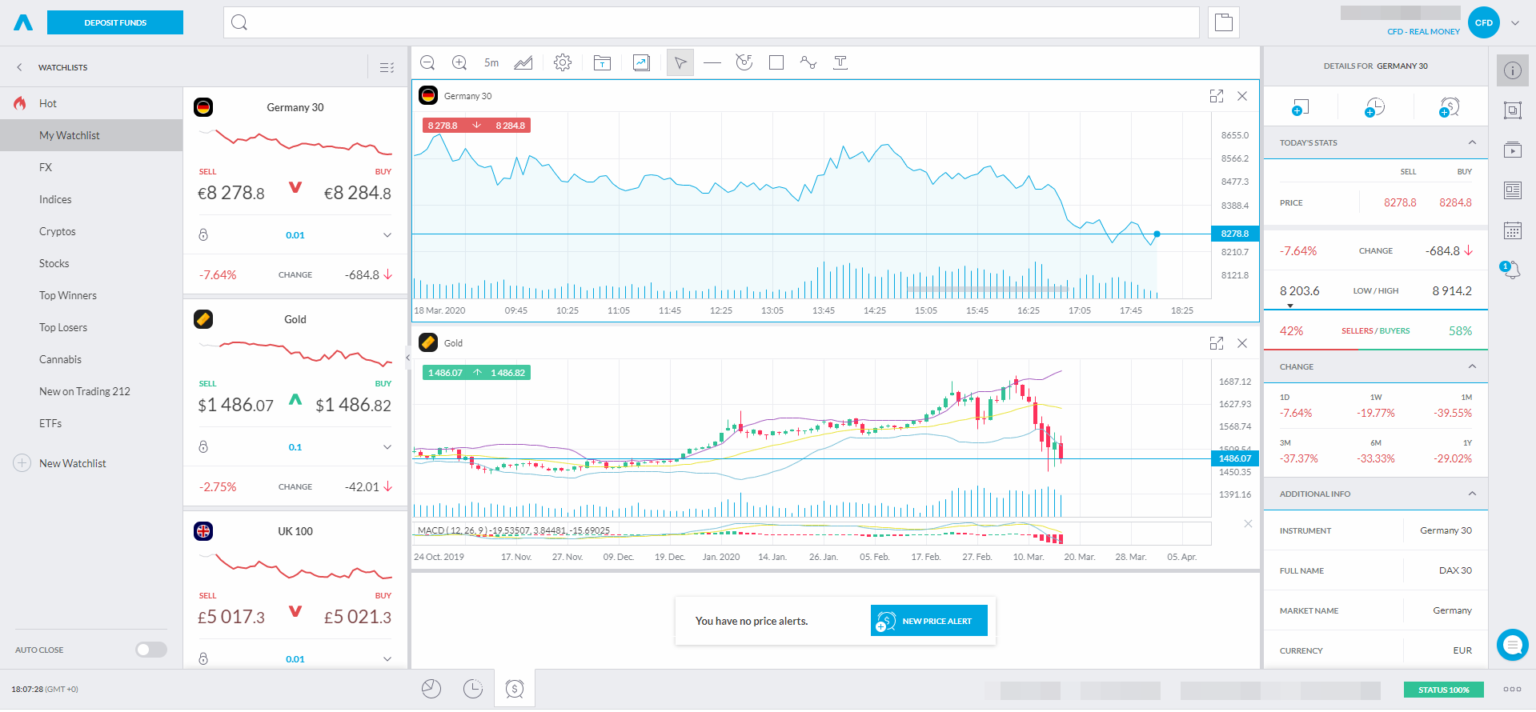The width and height of the screenshot is (1536, 712).
Task: Open the indicators chart icon on the toolbar
Action: 523,62
